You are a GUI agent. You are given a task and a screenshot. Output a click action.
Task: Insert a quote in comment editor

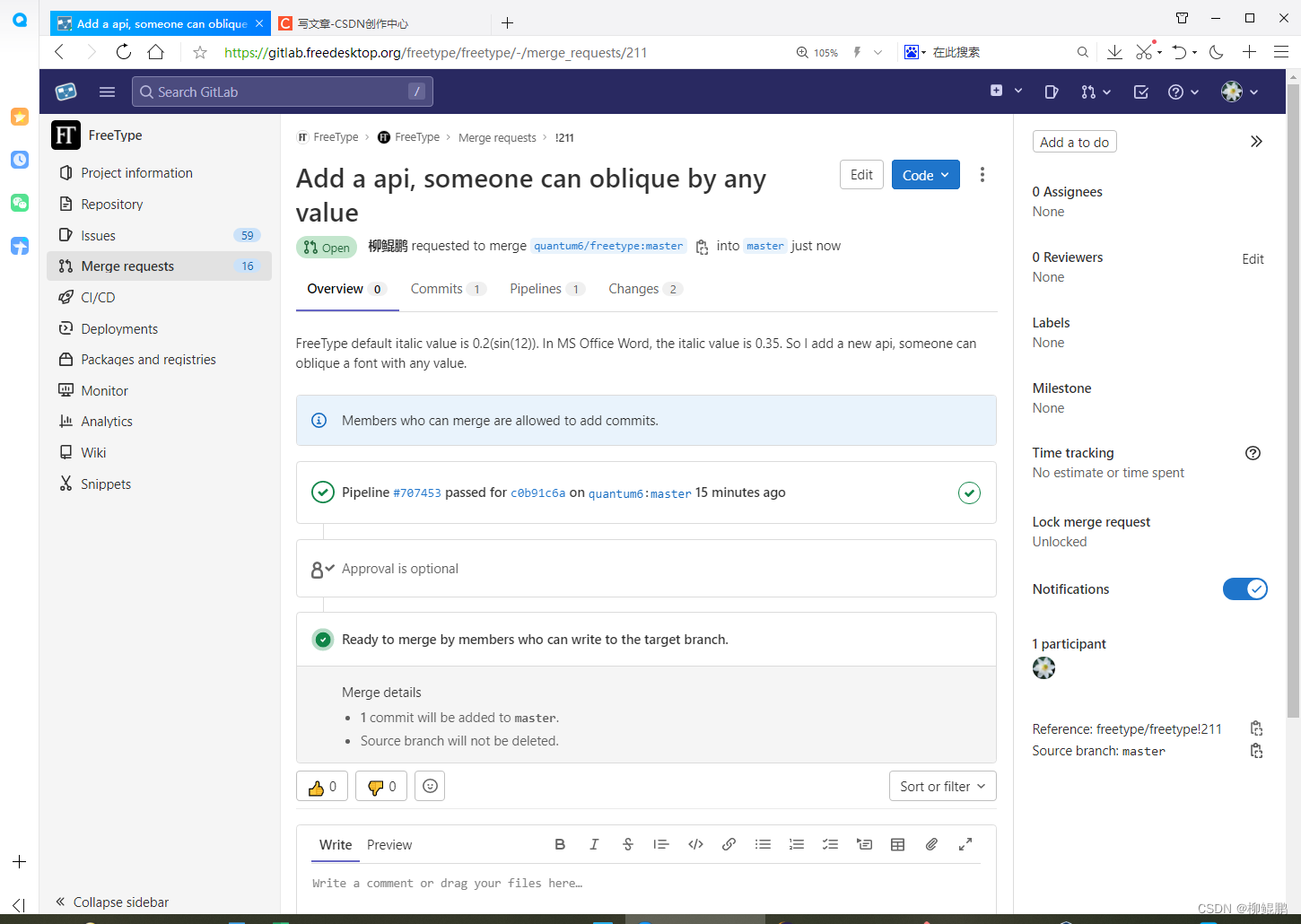(661, 844)
